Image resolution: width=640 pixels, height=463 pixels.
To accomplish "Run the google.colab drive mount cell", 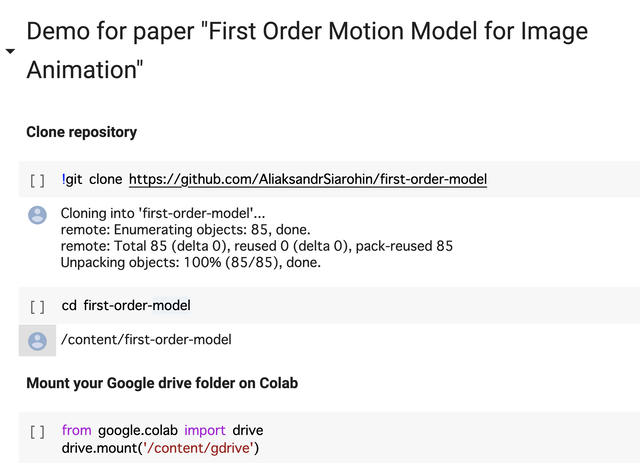I will pos(37,431).
